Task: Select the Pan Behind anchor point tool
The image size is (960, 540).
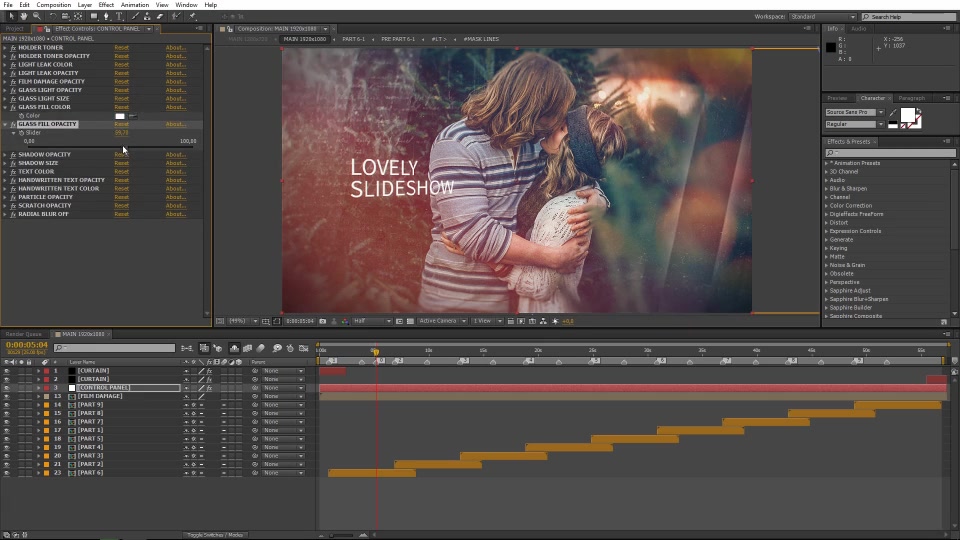Action: click(x=78, y=17)
